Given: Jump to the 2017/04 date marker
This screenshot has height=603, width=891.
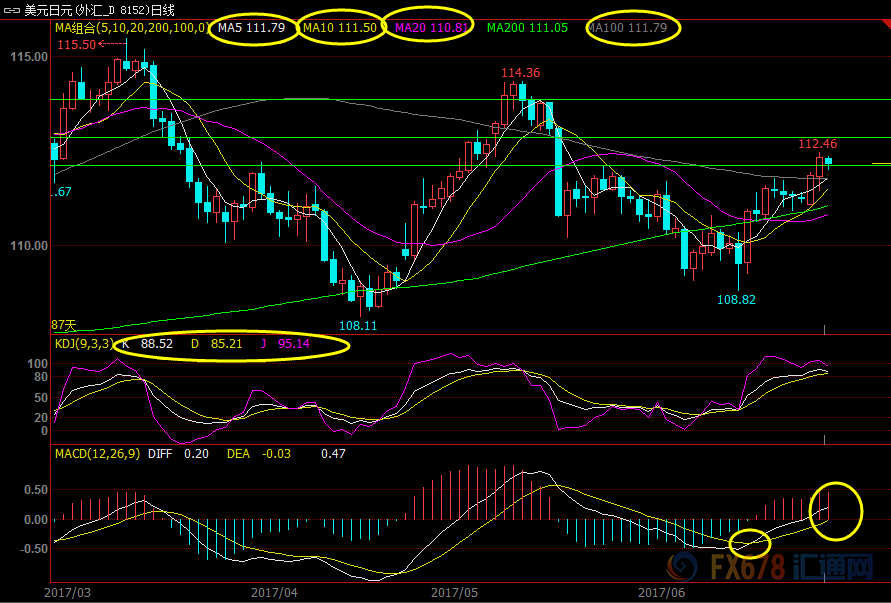Looking at the screenshot, I should pyautogui.click(x=274, y=593).
